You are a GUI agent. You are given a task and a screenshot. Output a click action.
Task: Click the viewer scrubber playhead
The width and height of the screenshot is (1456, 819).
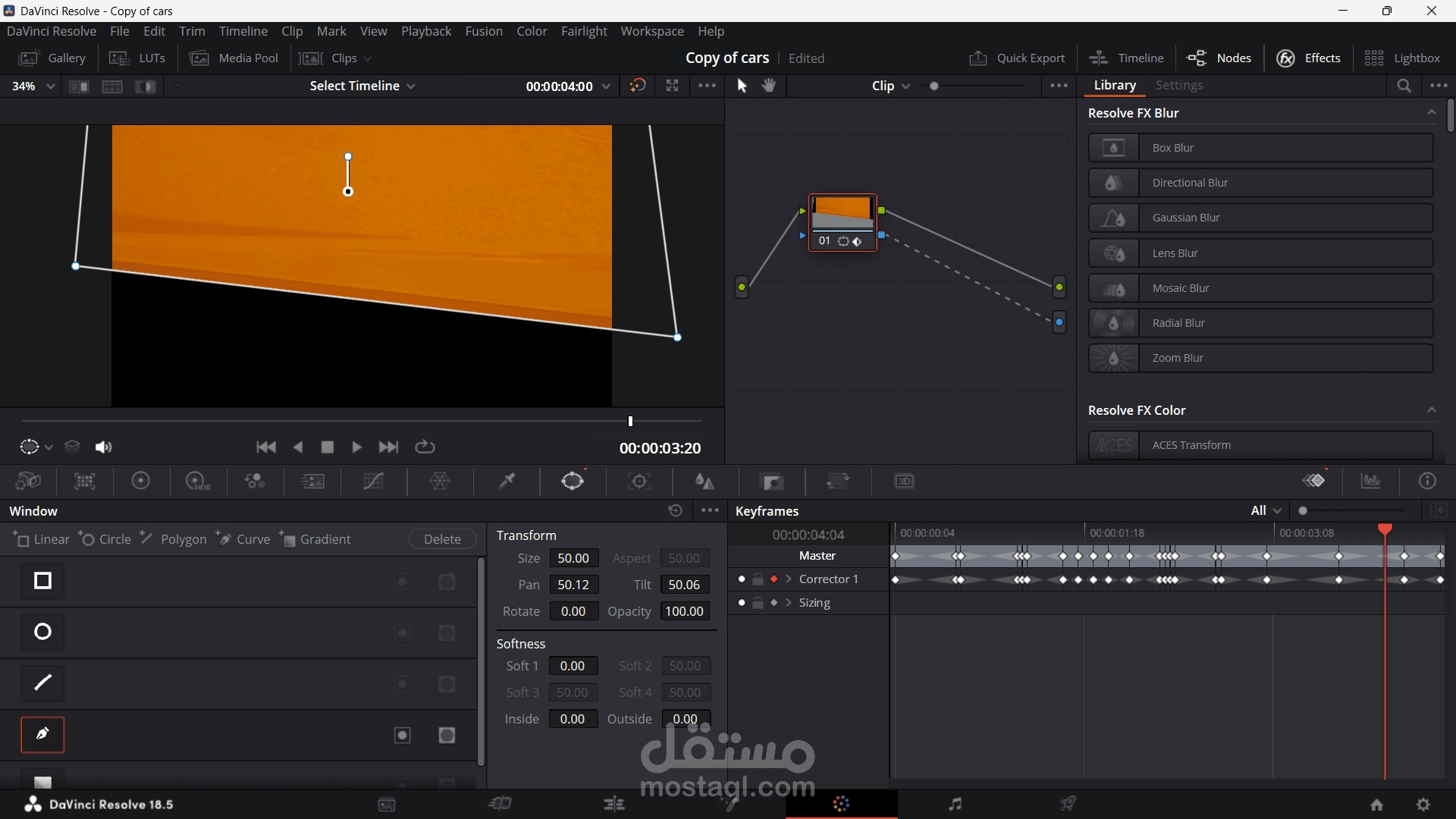(630, 421)
